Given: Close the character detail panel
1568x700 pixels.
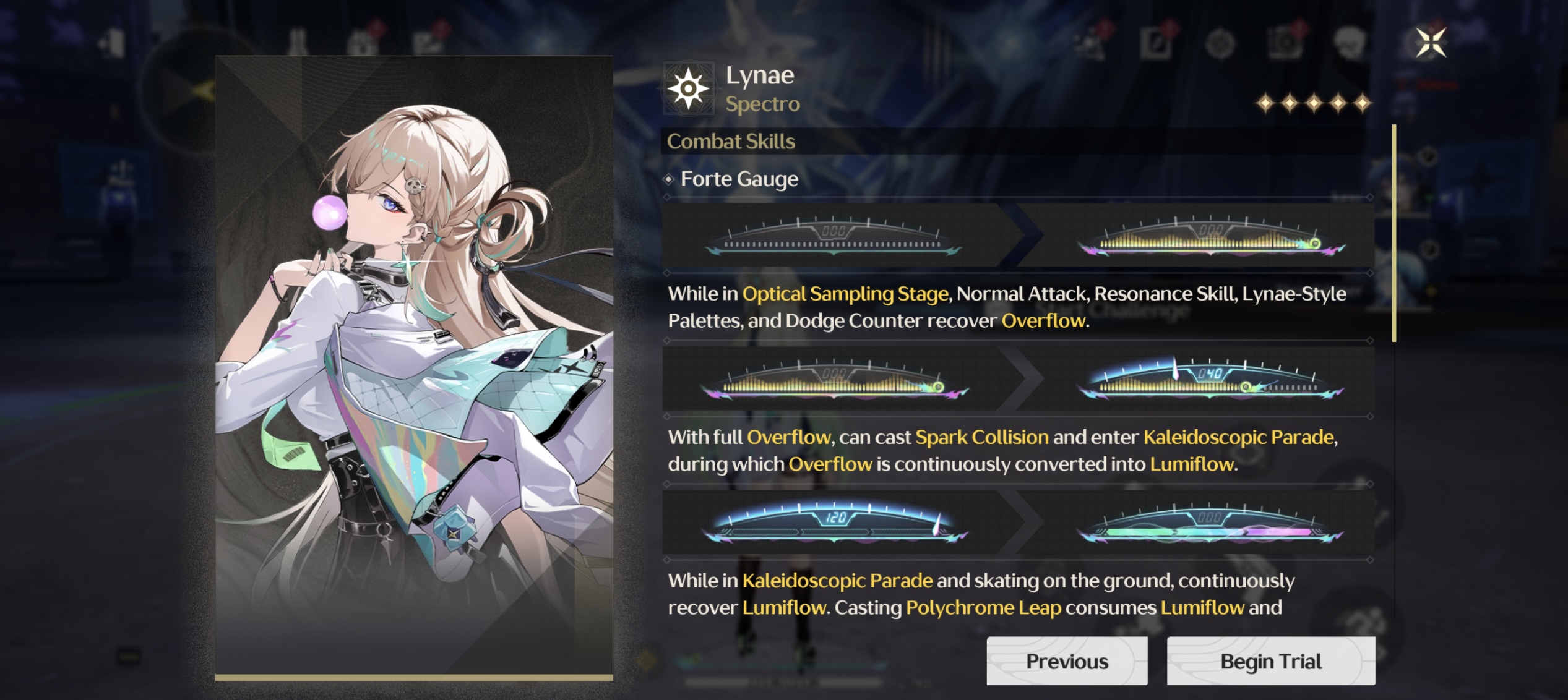Looking at the screenshot, I should (1431, 43).
